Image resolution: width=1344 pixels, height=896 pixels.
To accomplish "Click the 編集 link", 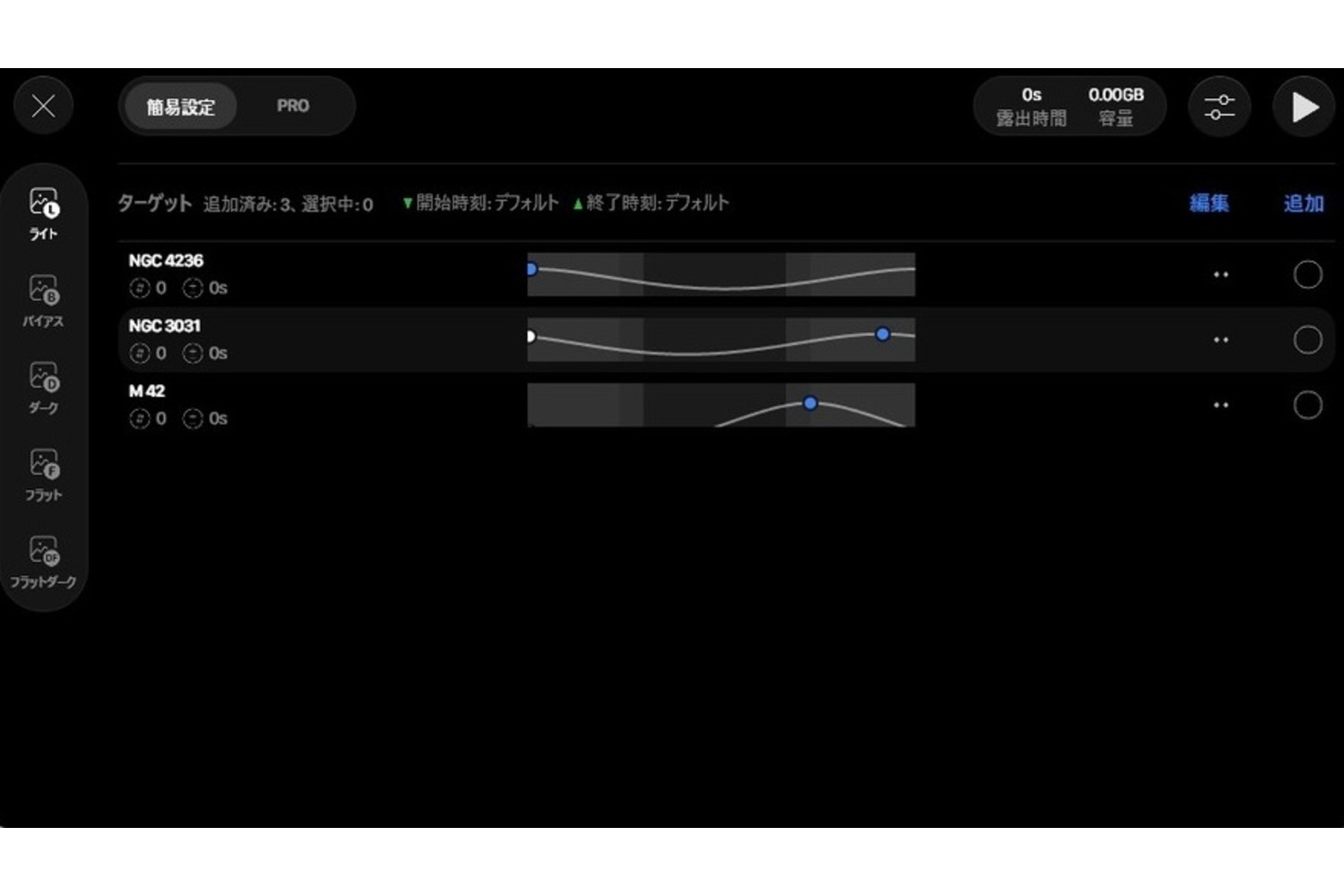I will tap(1209, 203).
